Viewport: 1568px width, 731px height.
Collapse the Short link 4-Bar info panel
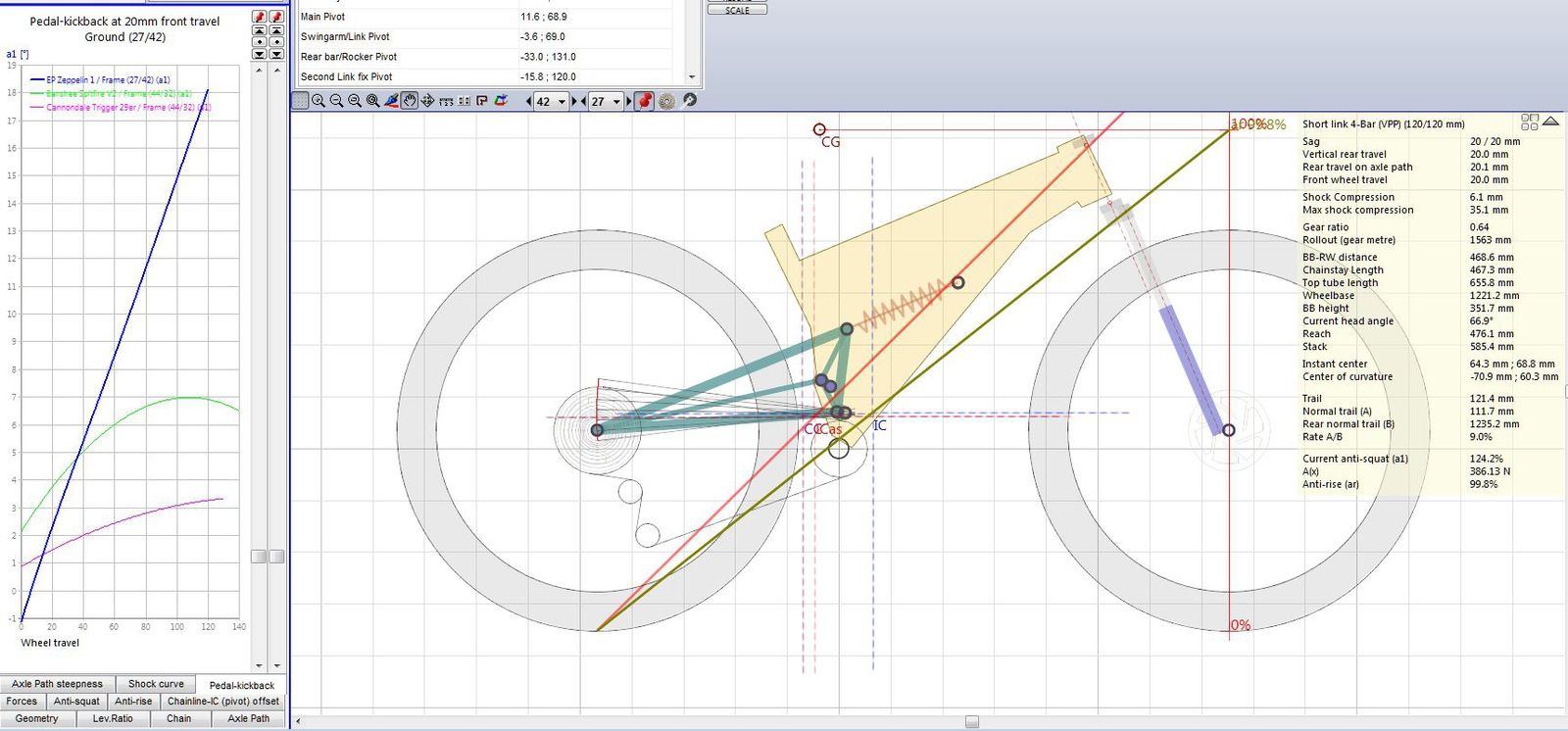(x=1550, y=122)
